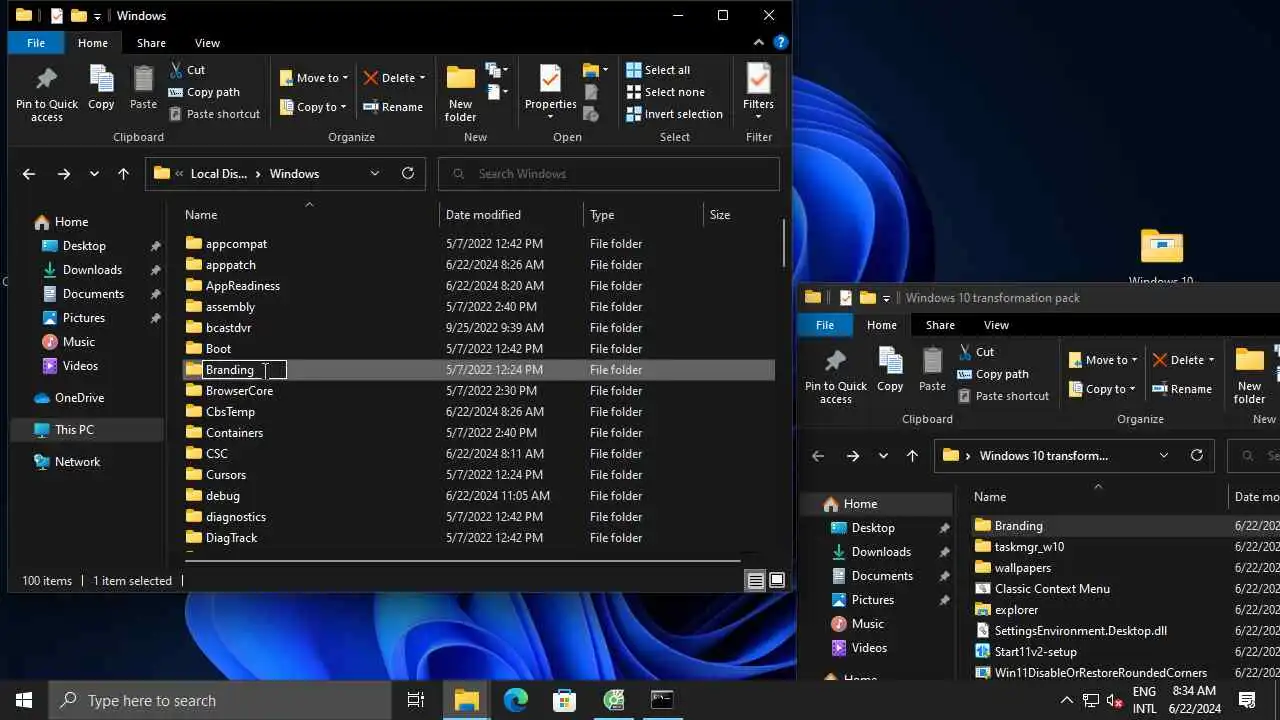Open Move to dropdown in transformation pack window
1280x720 pixels.
coord(1103,360)
